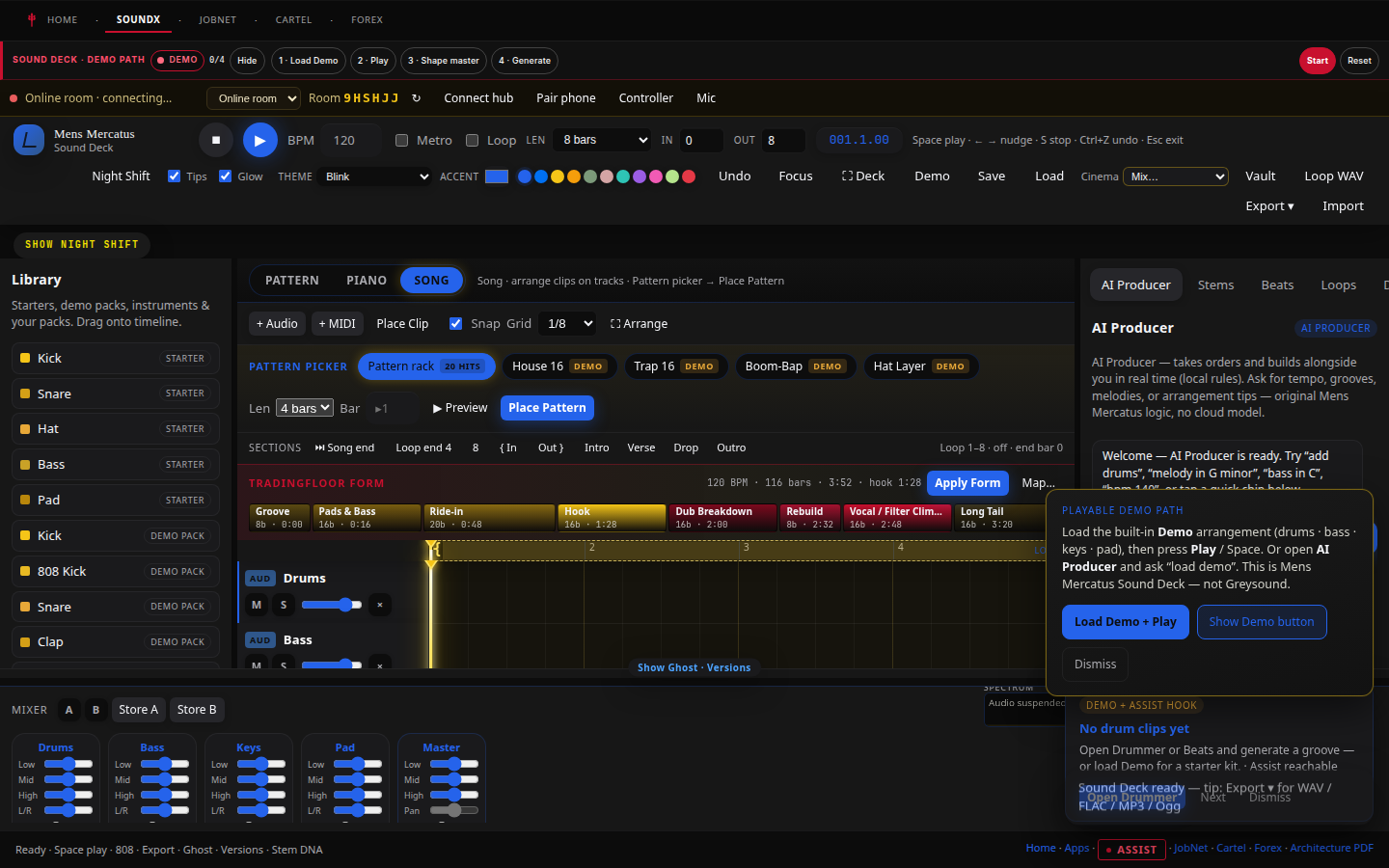Open the Deck fullscreen view

(863, 176)
